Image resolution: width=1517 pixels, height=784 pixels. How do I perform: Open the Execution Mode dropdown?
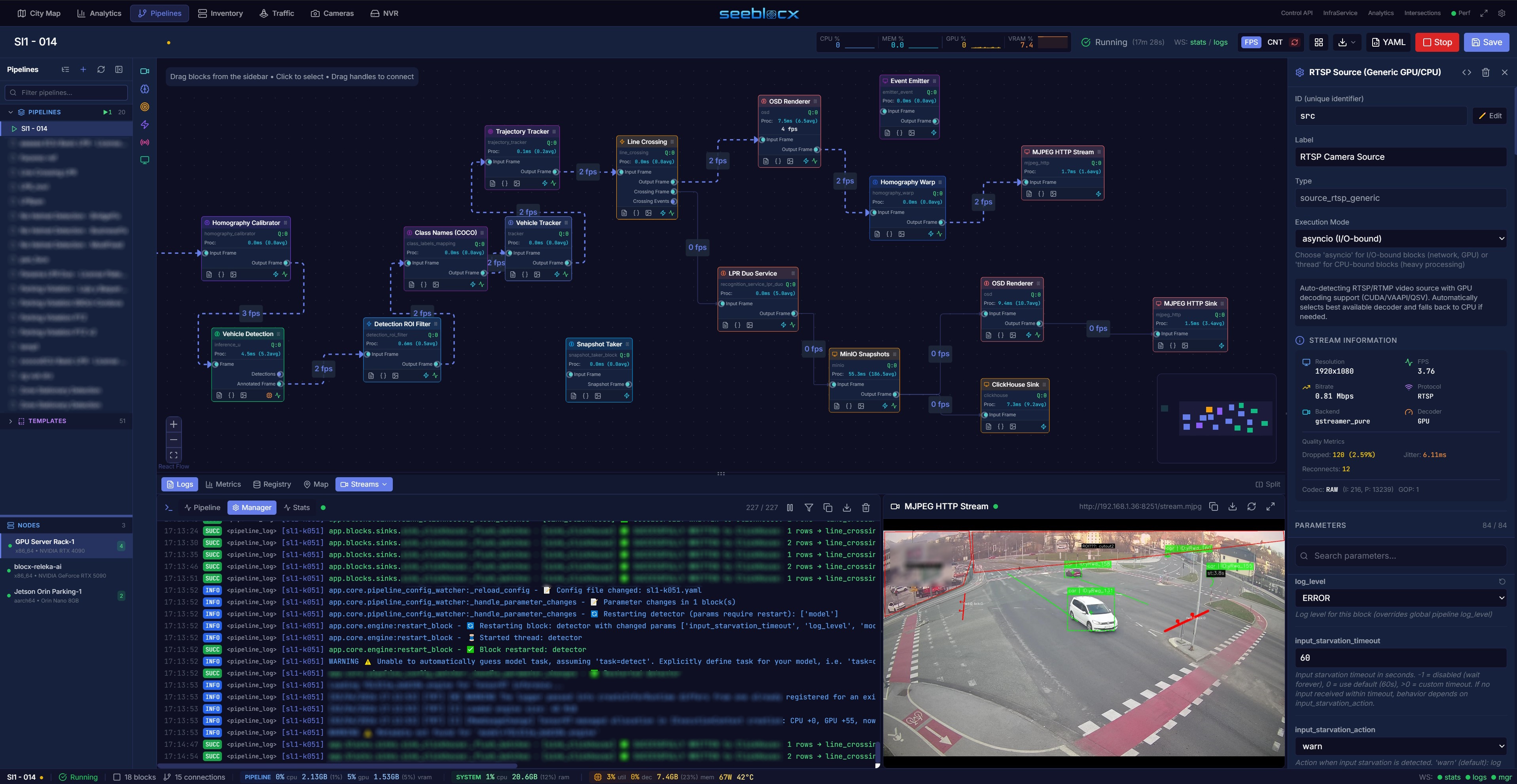1400,238
